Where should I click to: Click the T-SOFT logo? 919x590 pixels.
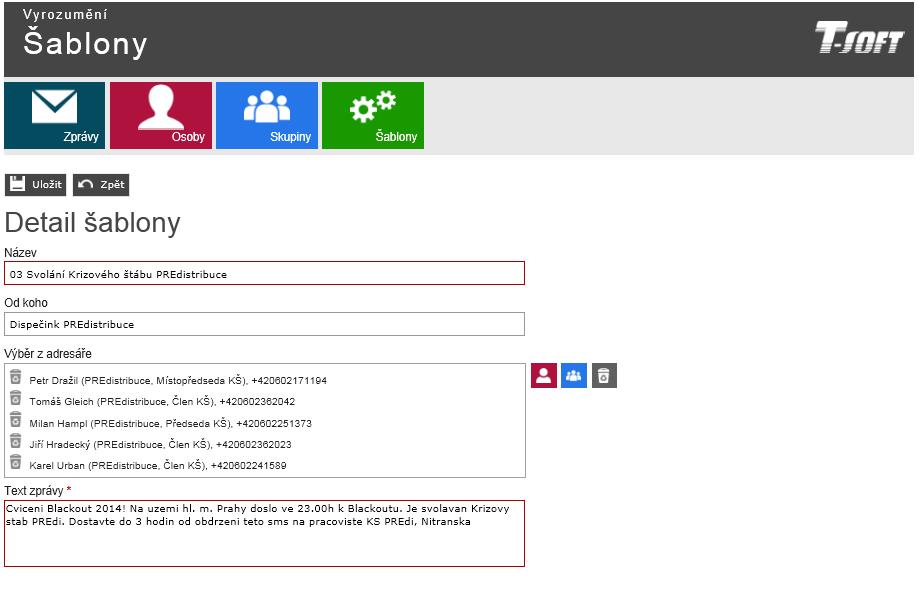859,37
